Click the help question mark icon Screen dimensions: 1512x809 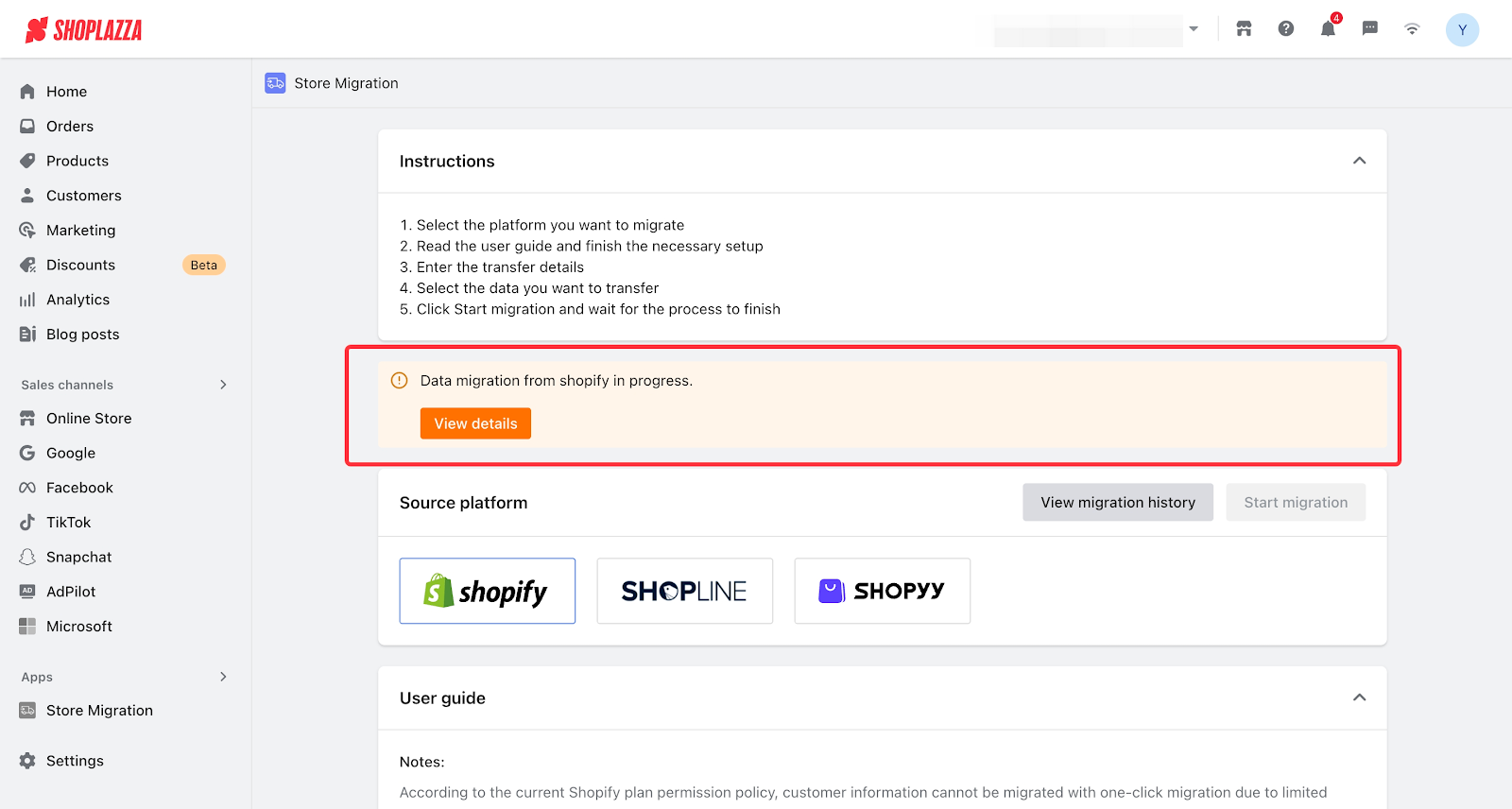click(x=1286, y=29)
